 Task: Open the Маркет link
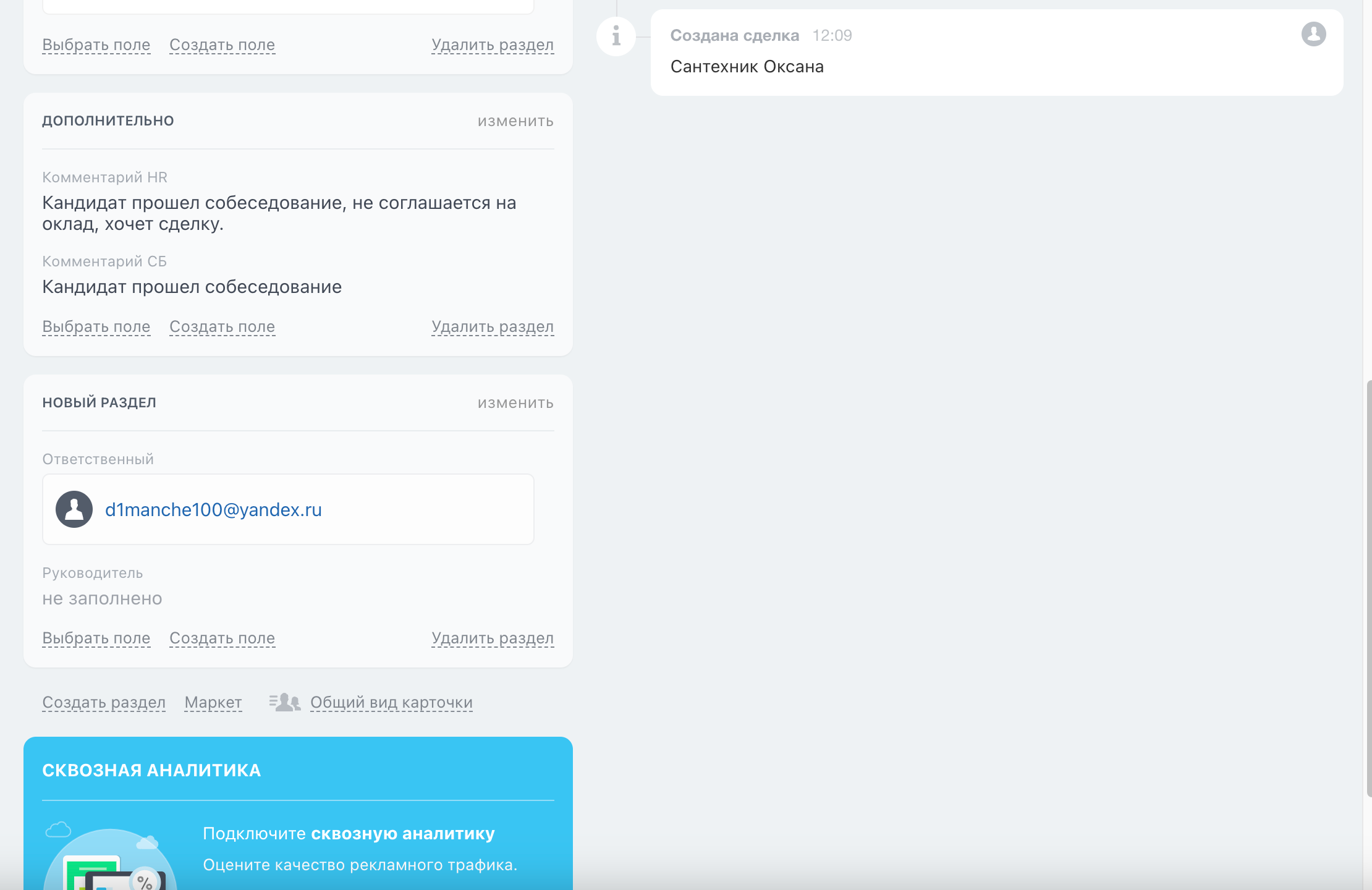(213, 702)
